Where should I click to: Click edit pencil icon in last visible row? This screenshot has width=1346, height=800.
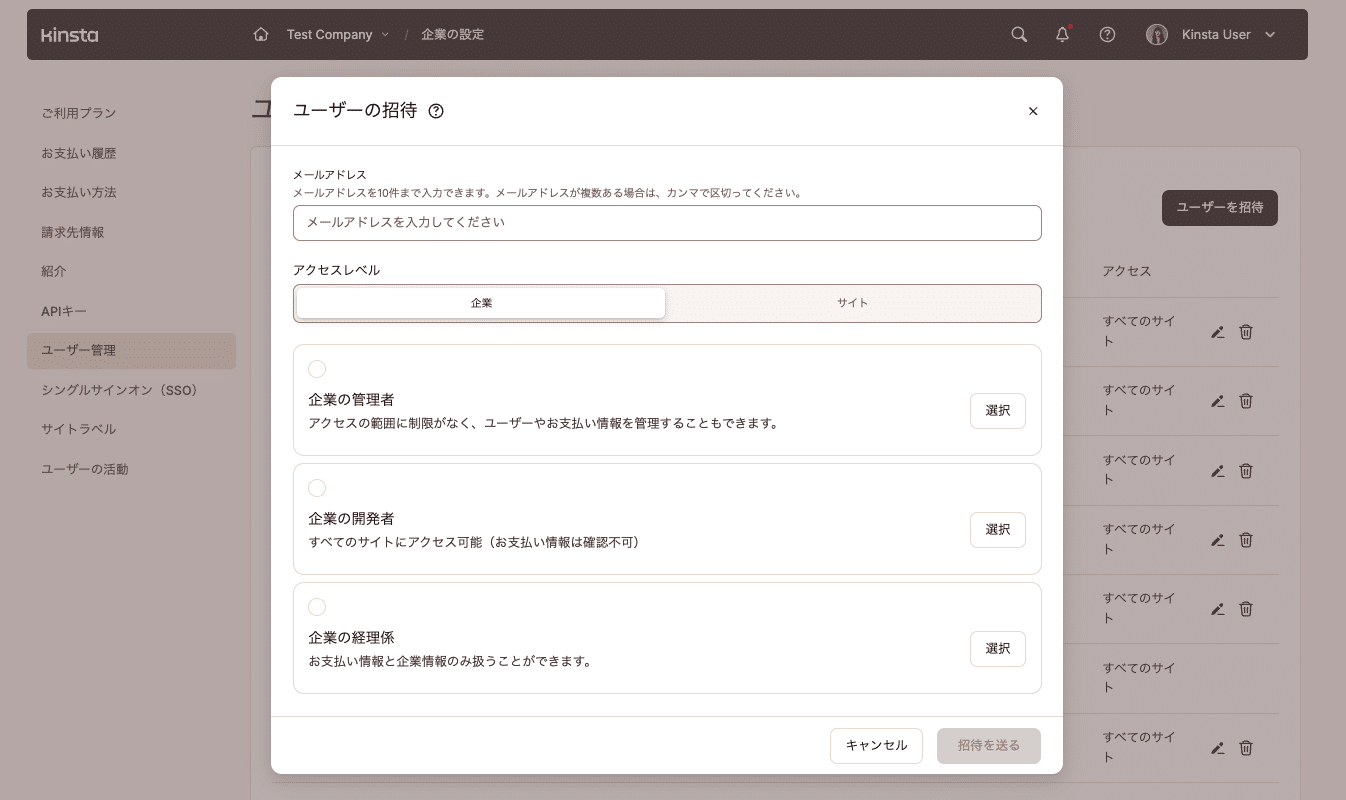[x=1217, y=748]
